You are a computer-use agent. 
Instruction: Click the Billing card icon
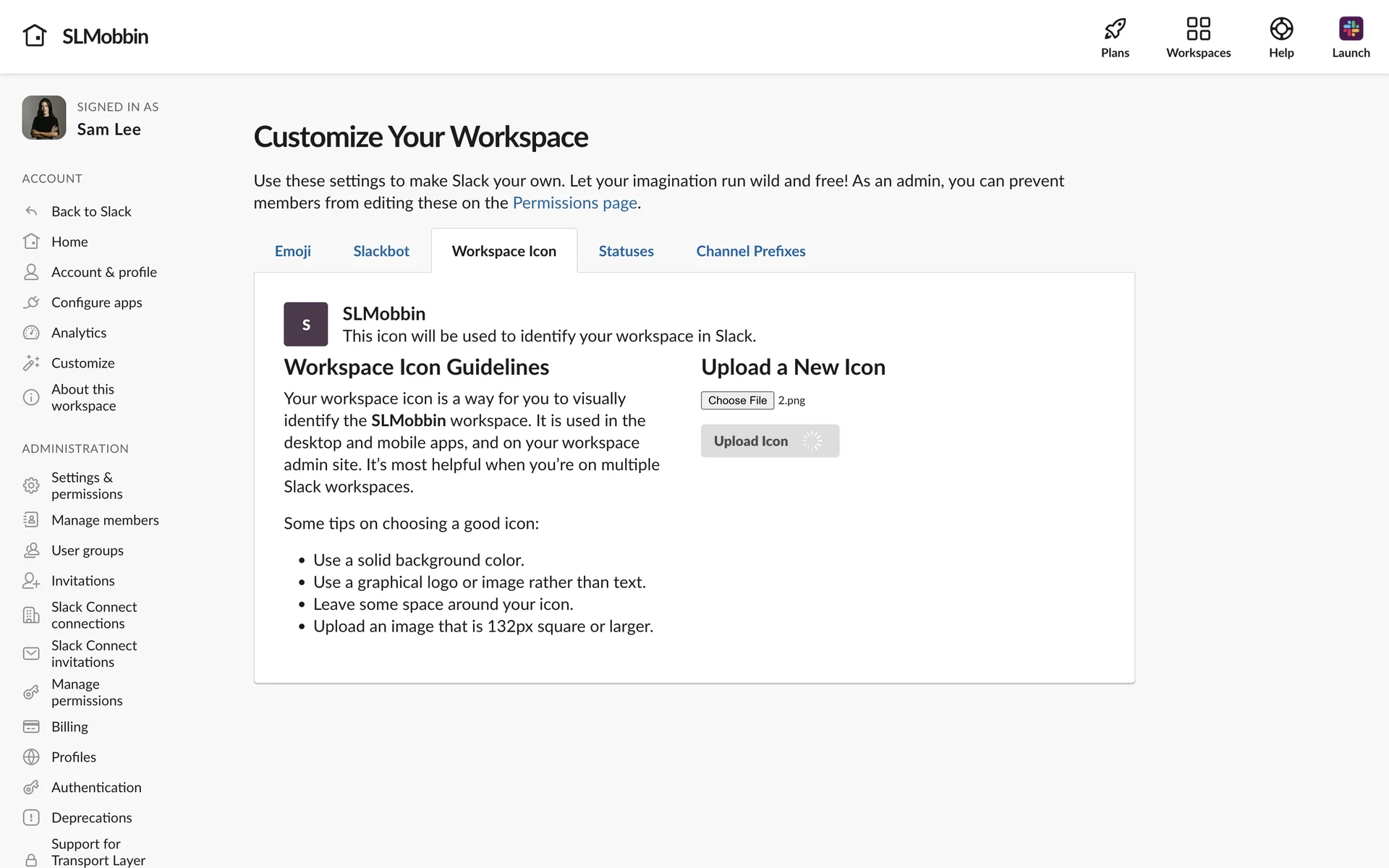point(31,726)
